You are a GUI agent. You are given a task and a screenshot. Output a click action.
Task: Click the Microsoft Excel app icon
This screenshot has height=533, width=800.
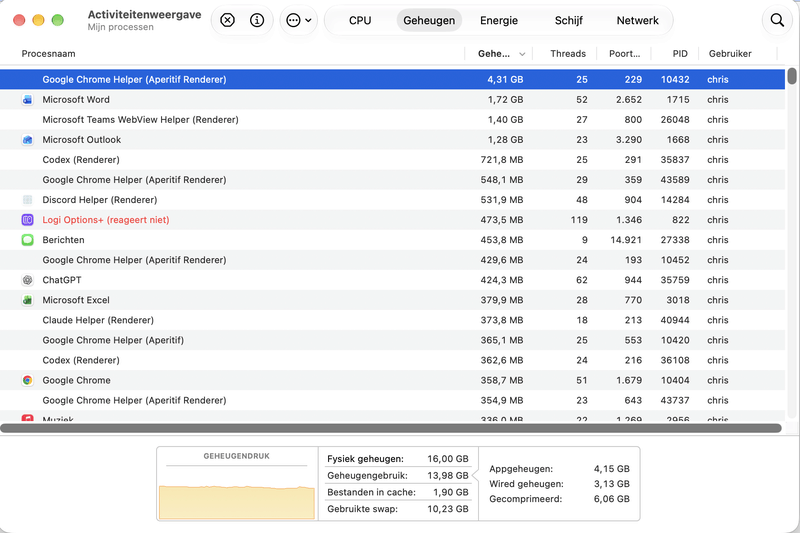[x=28, y=300]
